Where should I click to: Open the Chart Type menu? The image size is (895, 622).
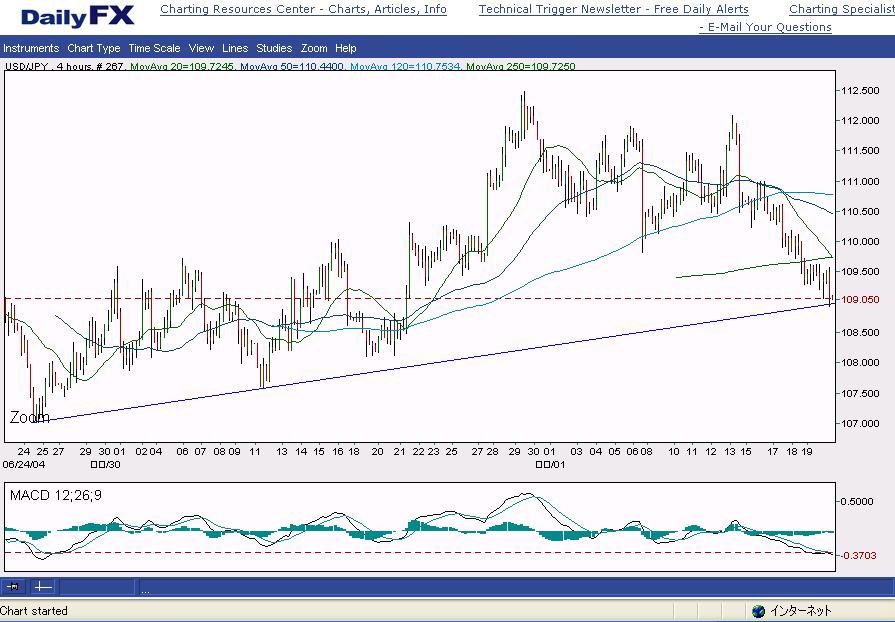point(94,48)
